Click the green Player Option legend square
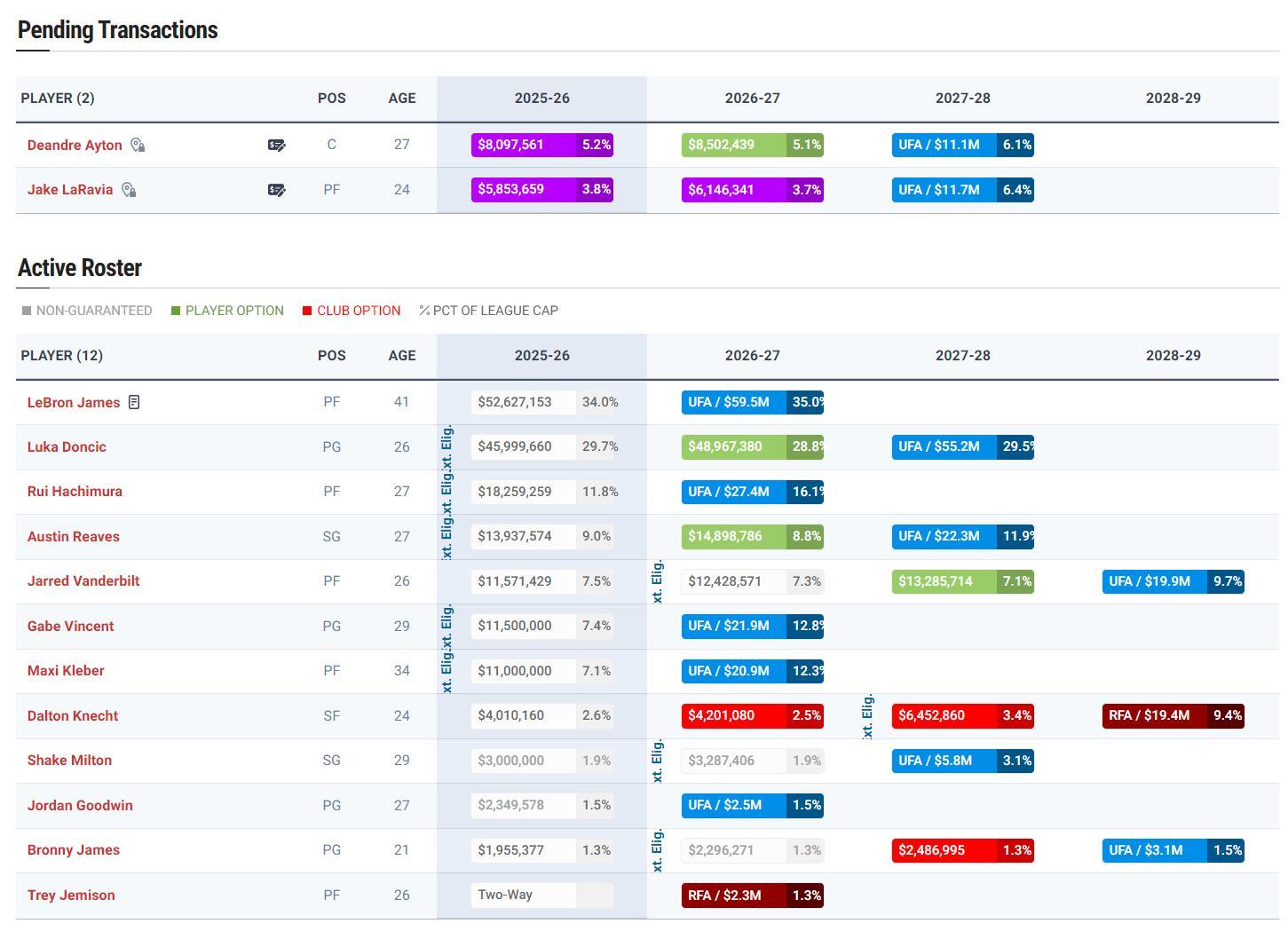The image size is (1288, 939). pyautogui.click(x=176, y=311)
